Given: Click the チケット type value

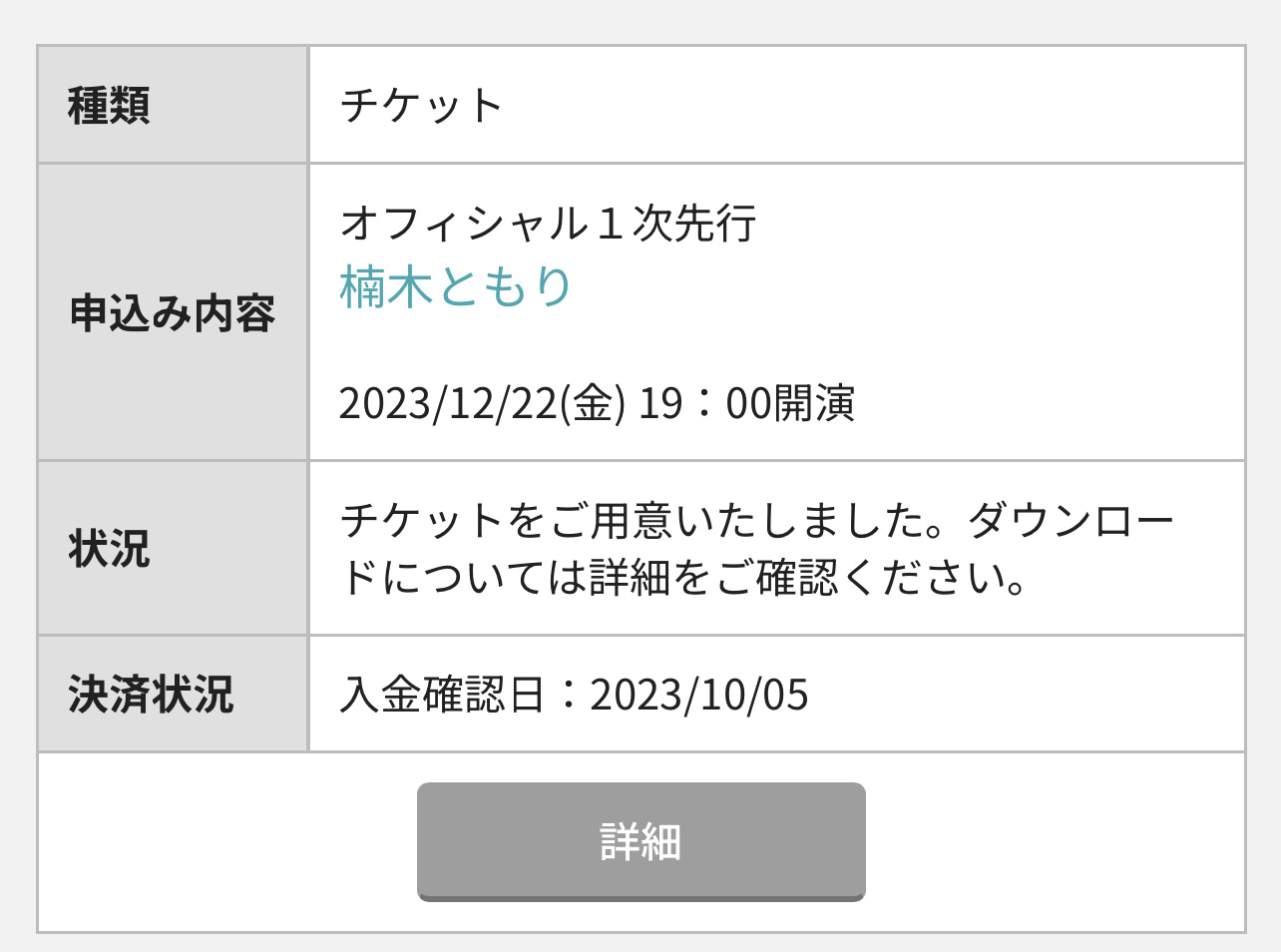Looking at the screenshot, I should tap(421, 105).
